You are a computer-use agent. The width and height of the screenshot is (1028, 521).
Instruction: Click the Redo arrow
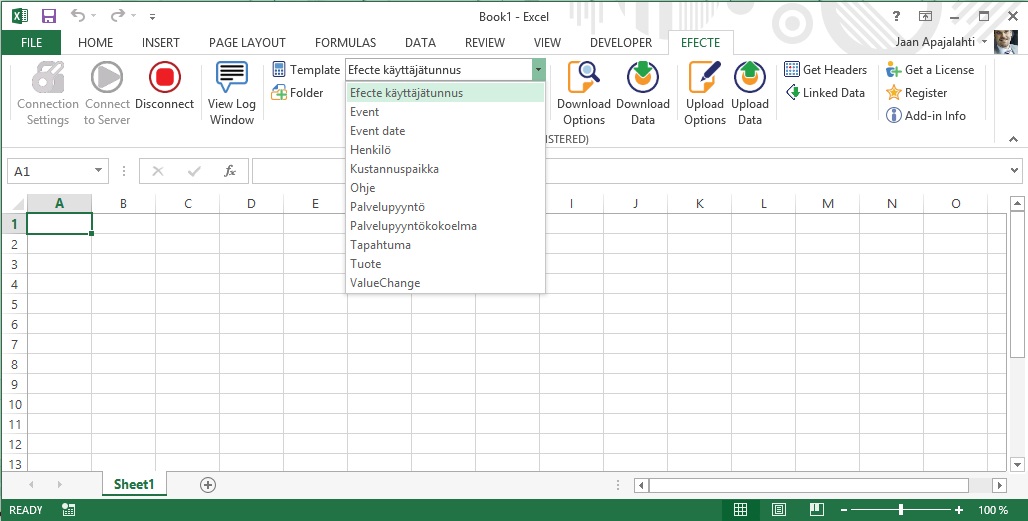pyautogui.click(x=117, y=16)
